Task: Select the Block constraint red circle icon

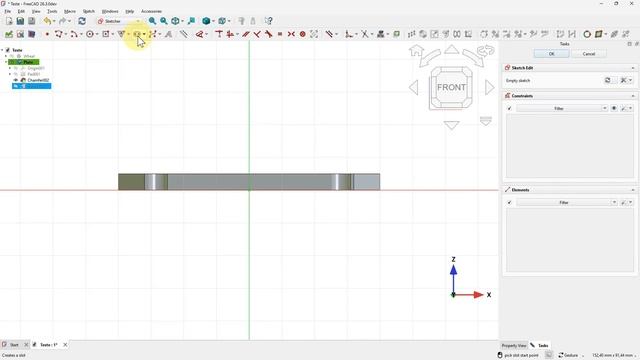Action: 302,34
